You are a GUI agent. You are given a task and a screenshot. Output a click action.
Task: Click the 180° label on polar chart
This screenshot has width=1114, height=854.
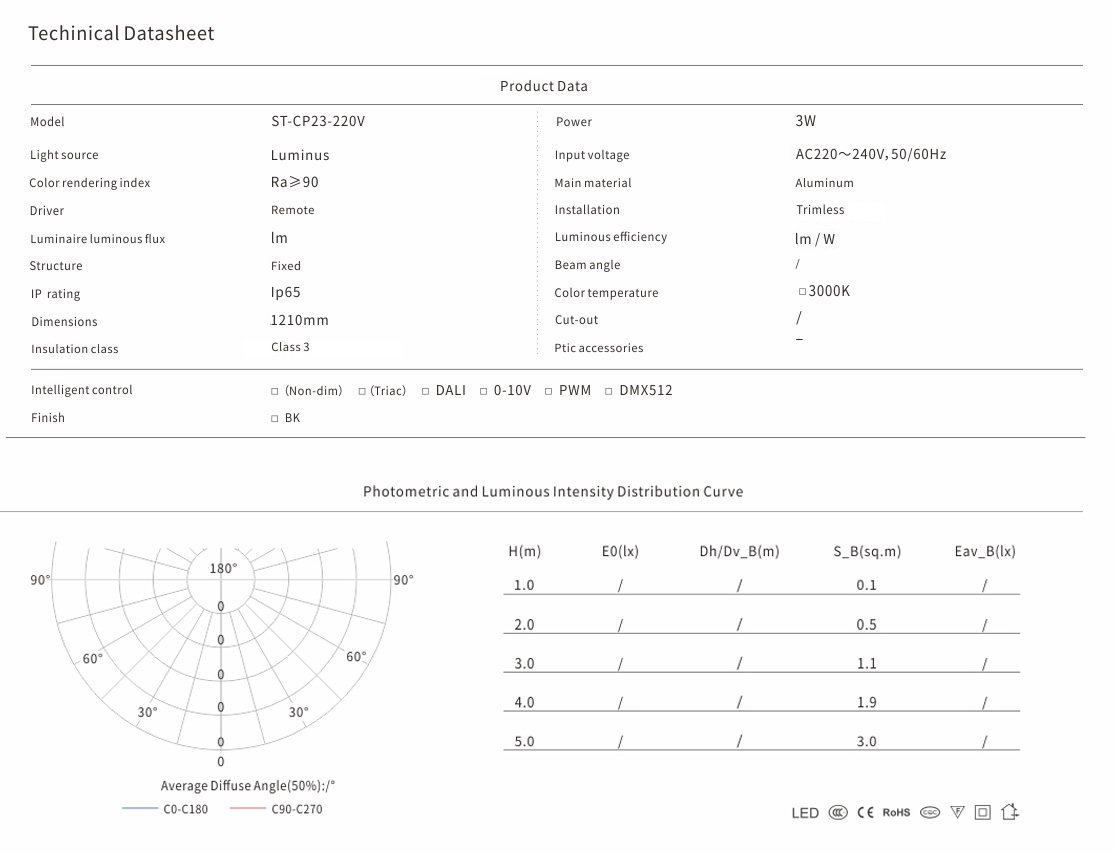223,568
